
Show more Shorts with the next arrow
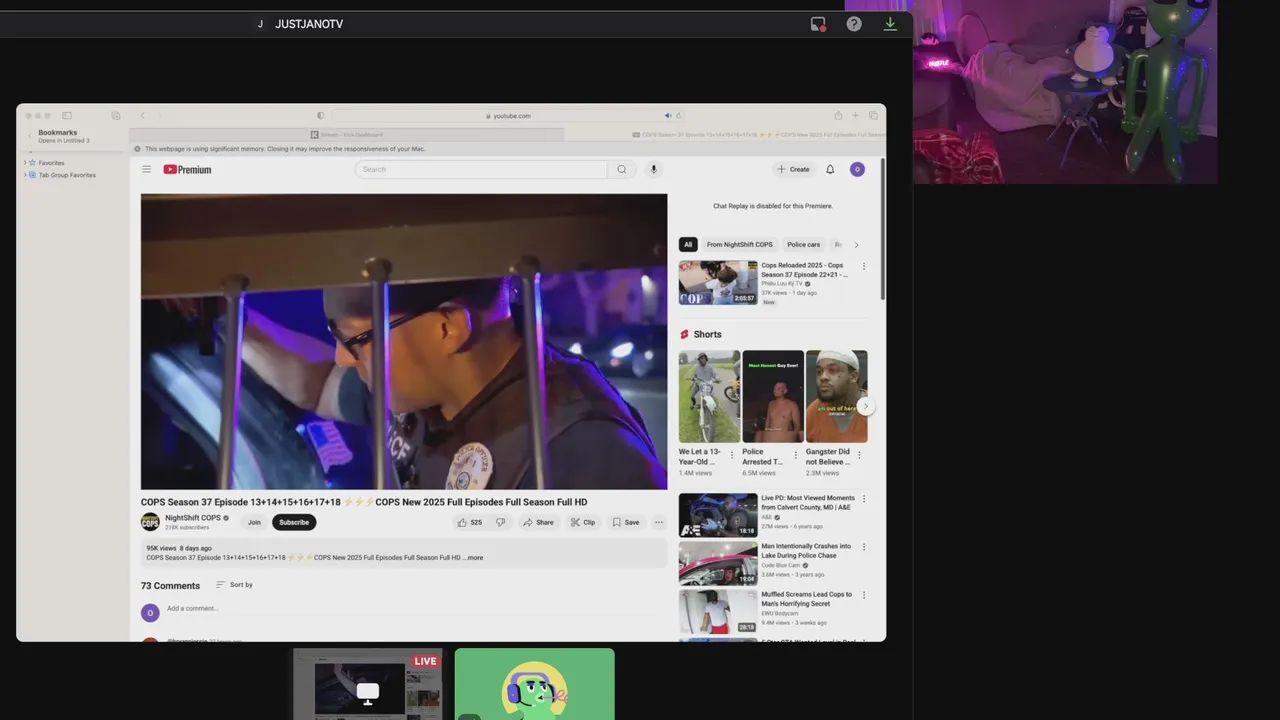[x=866, y=406]
